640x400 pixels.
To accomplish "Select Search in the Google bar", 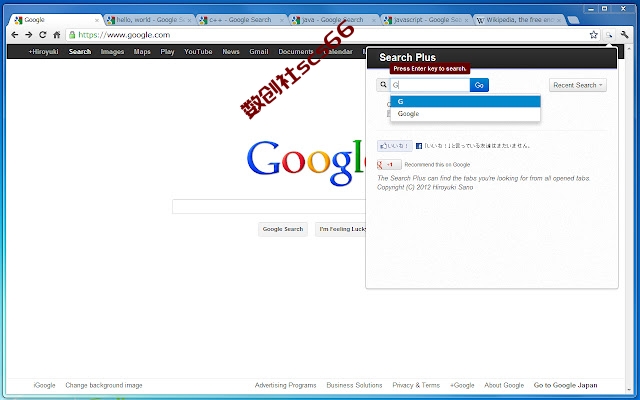I will pyautogui.click(x=80, y=51).
